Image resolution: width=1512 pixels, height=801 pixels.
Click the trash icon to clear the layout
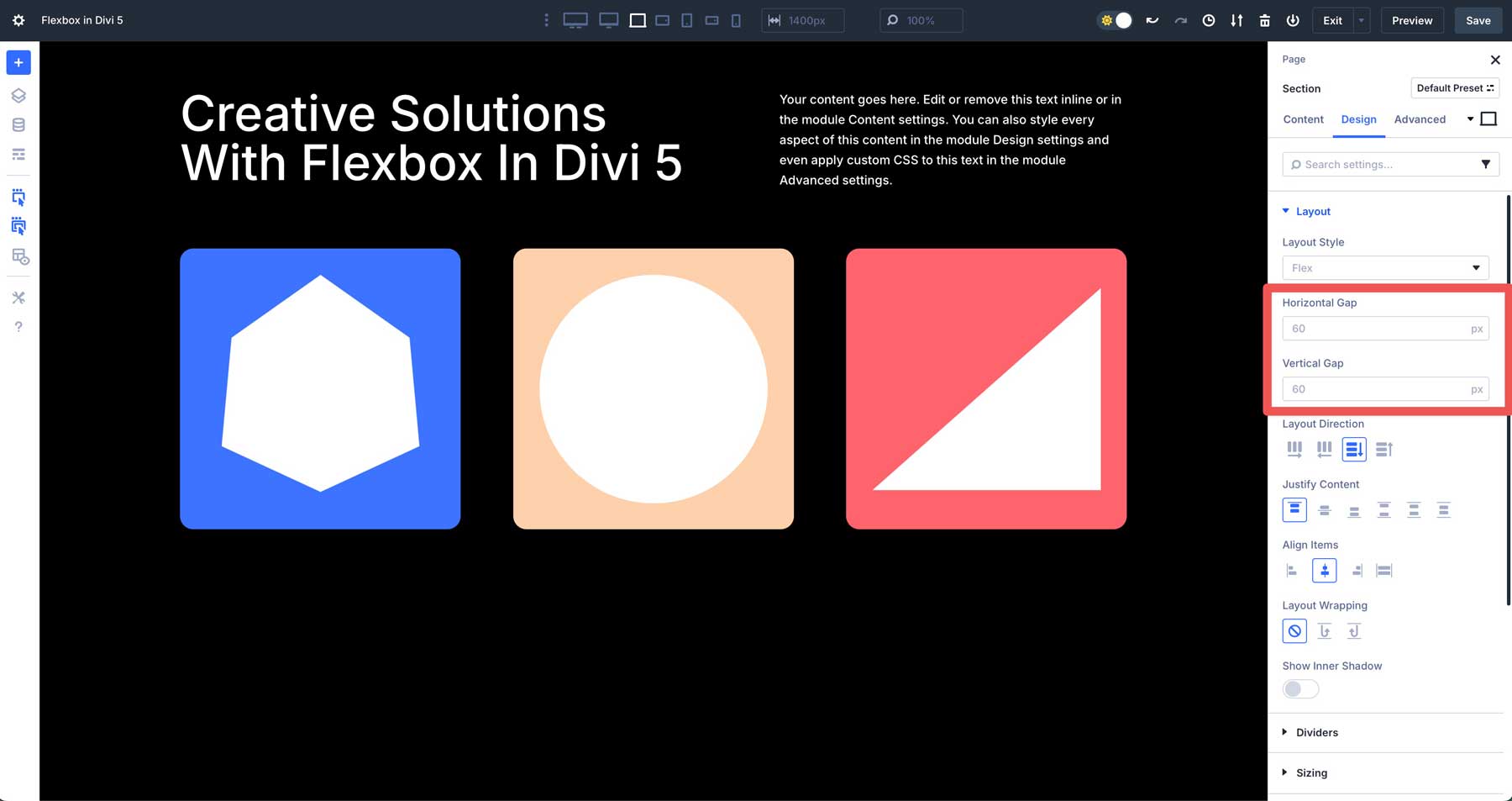click(x=1265, y=19)
